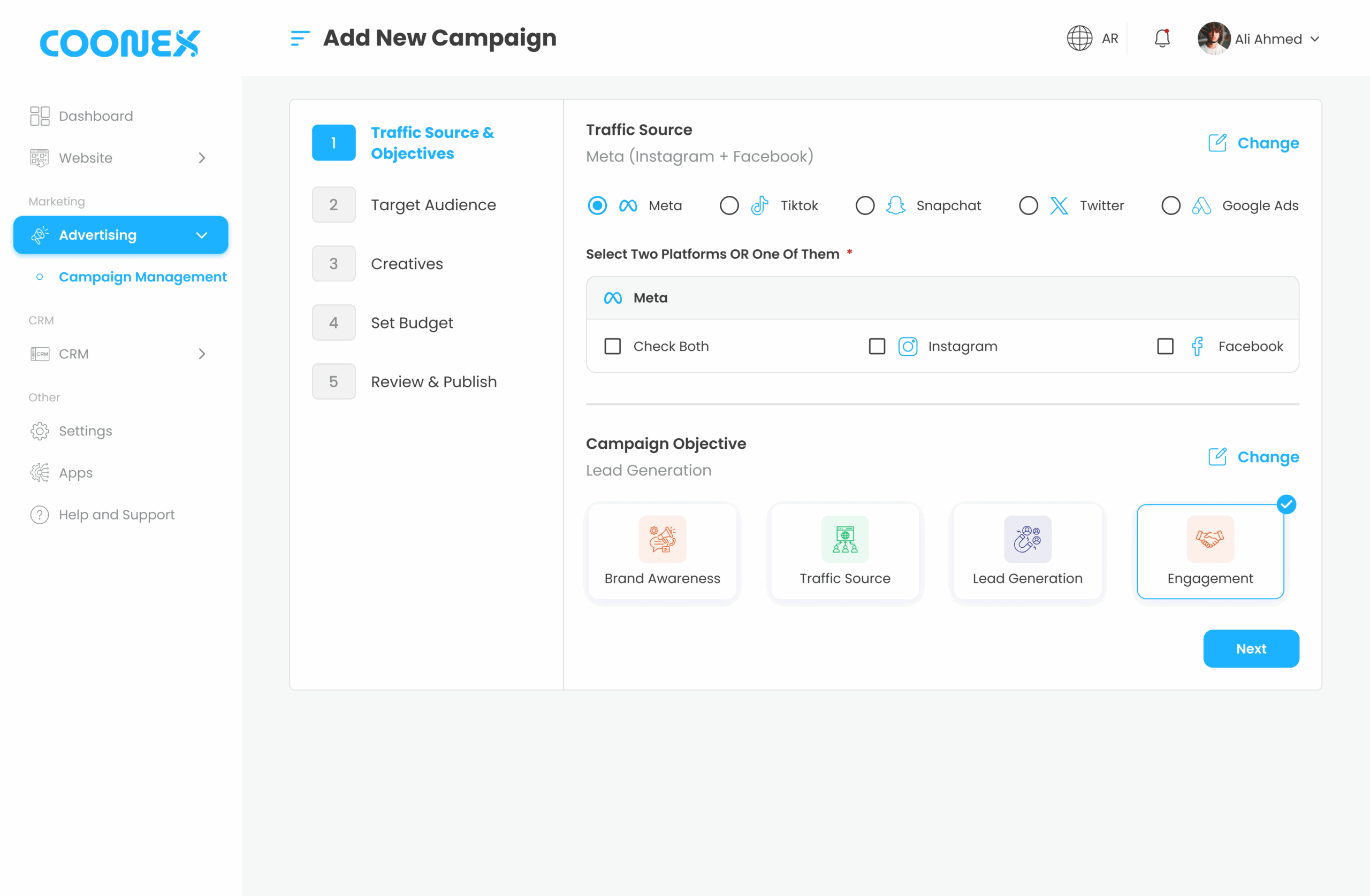Viewport: 1370px width, 896px height.
Task: Select the Tiktok radio button
Action: 729,205
